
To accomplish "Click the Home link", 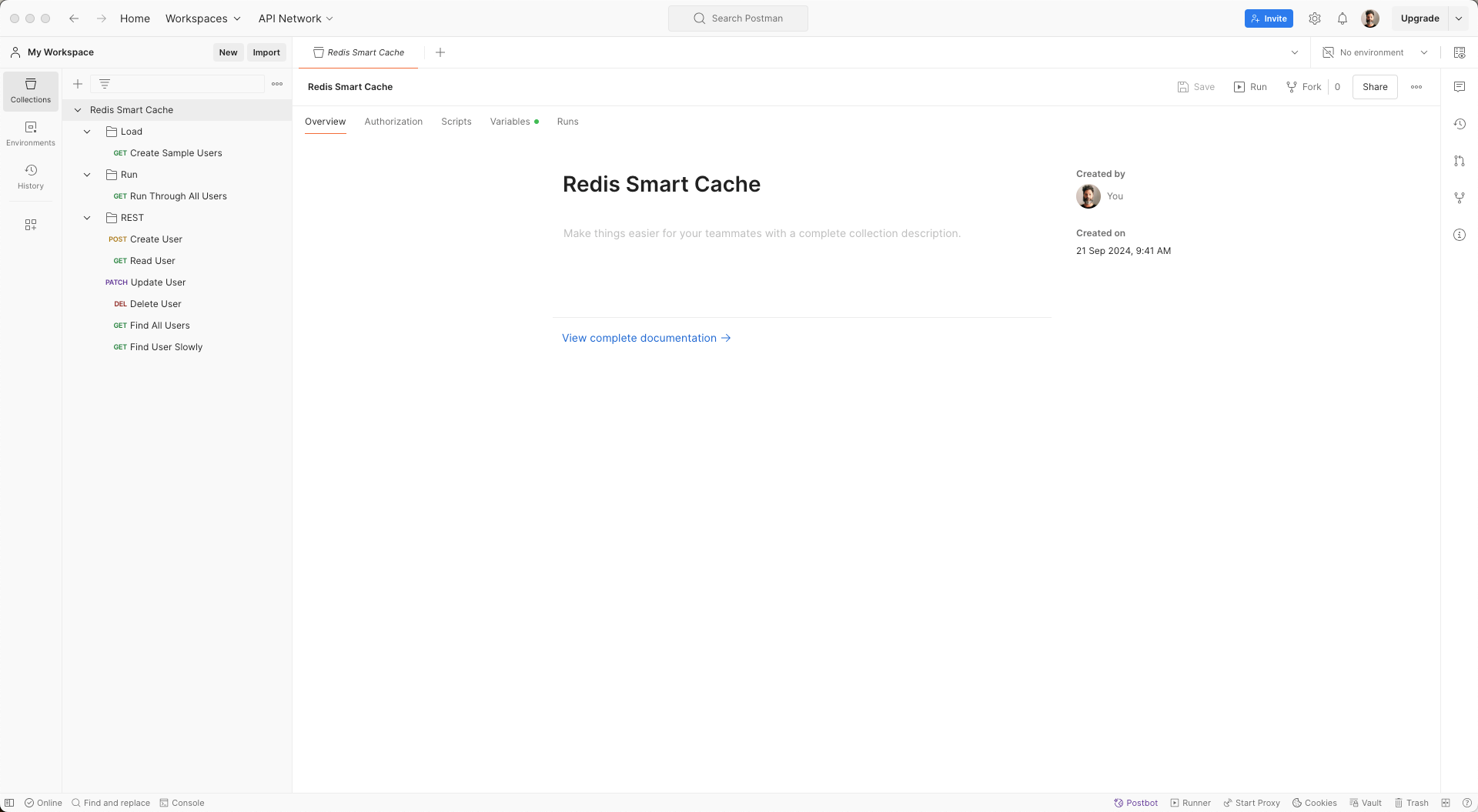I will (x=135, y=18).
